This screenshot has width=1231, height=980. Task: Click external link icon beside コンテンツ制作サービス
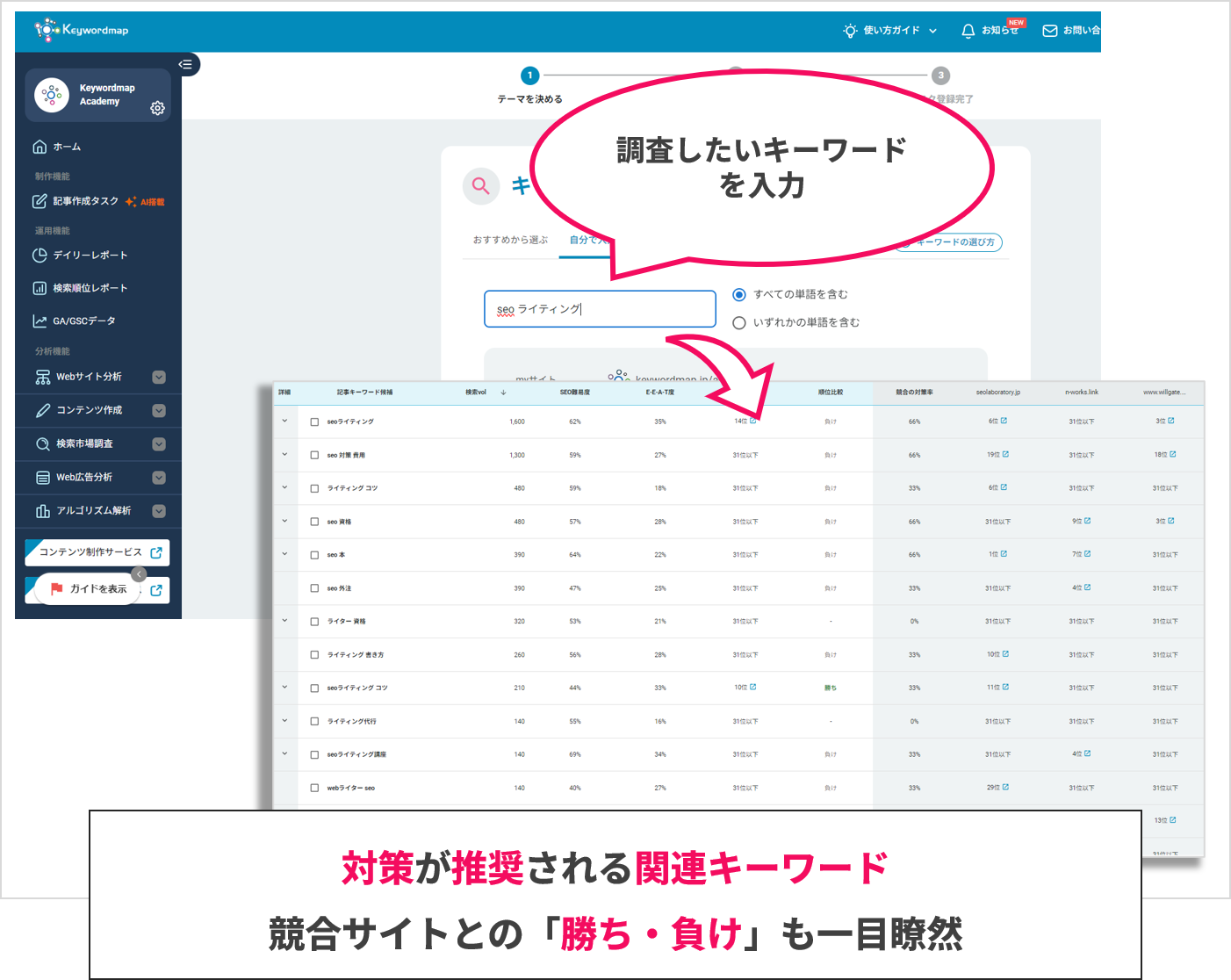(156, 552)
